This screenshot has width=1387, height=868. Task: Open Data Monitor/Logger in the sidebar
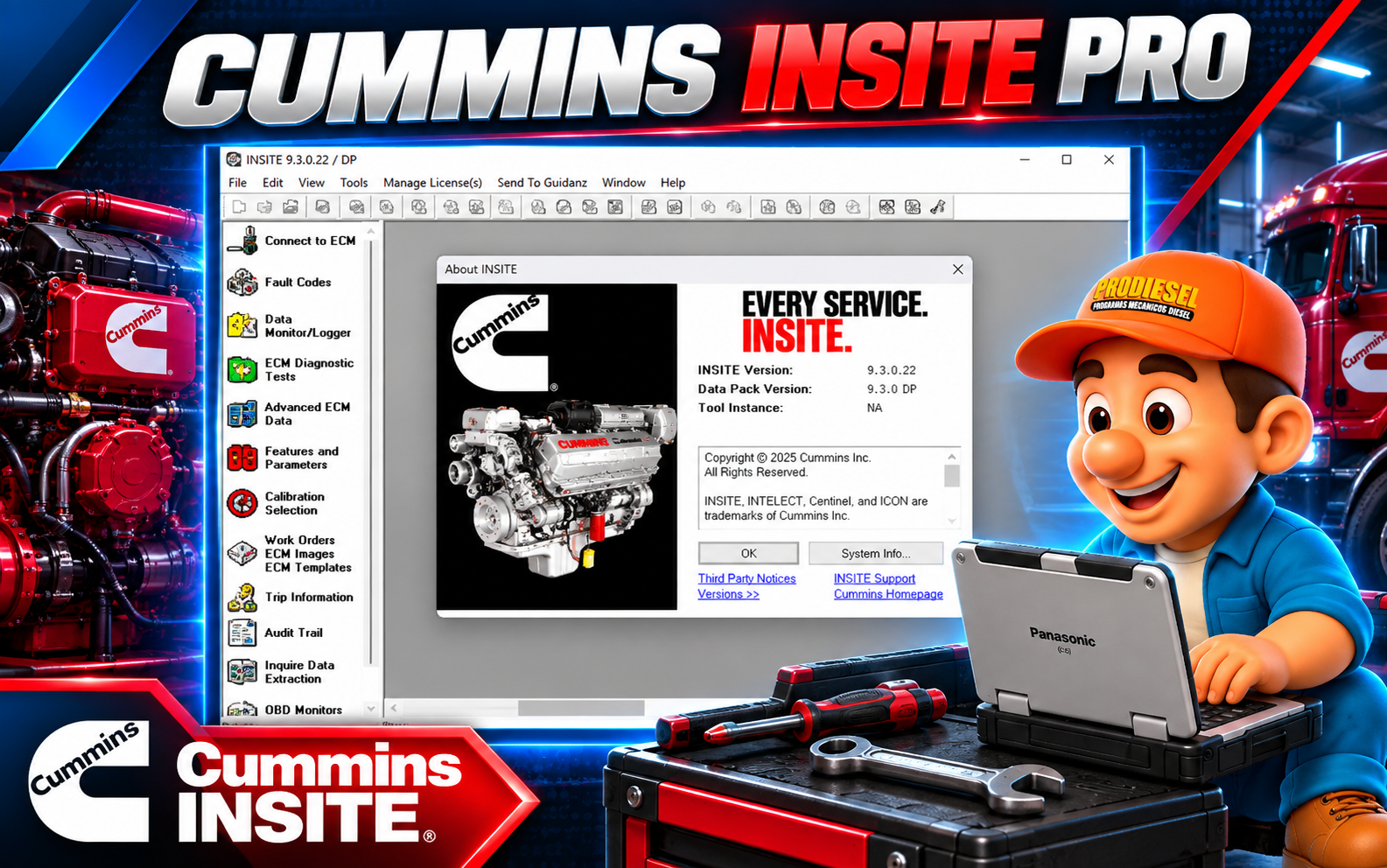pos(290,325)
